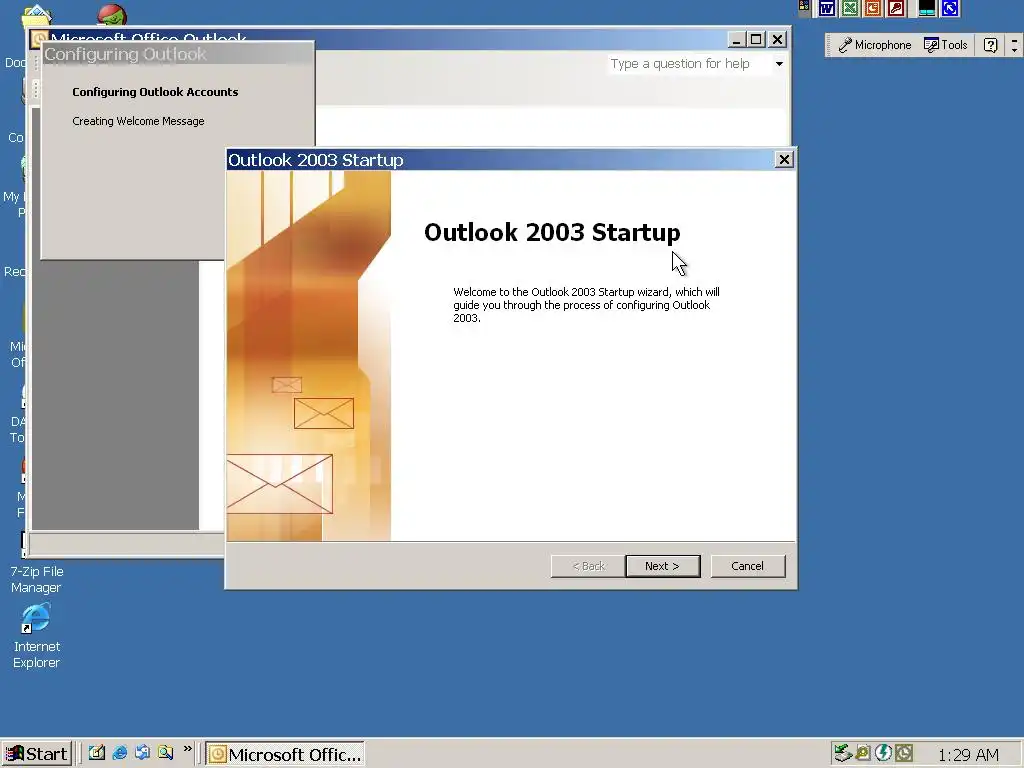Open Excel from the Office shortcut bar
1024x768 pixels.
click(850, 8)
